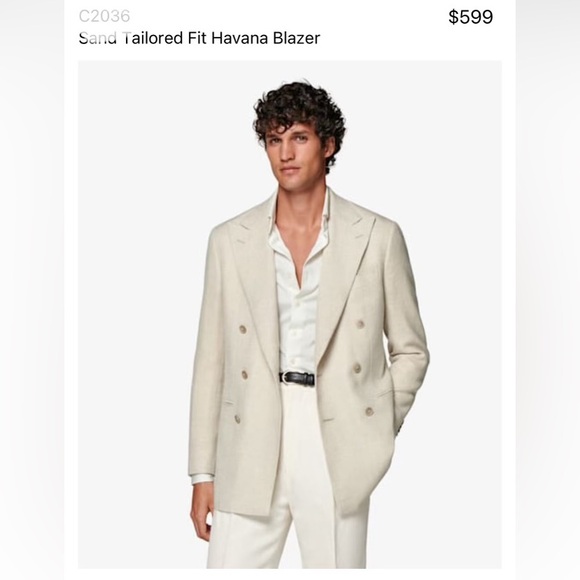Click the white shirt cuff below the sleeve
Viewport: 580px width, 580px height.
(x=202, y=479)
